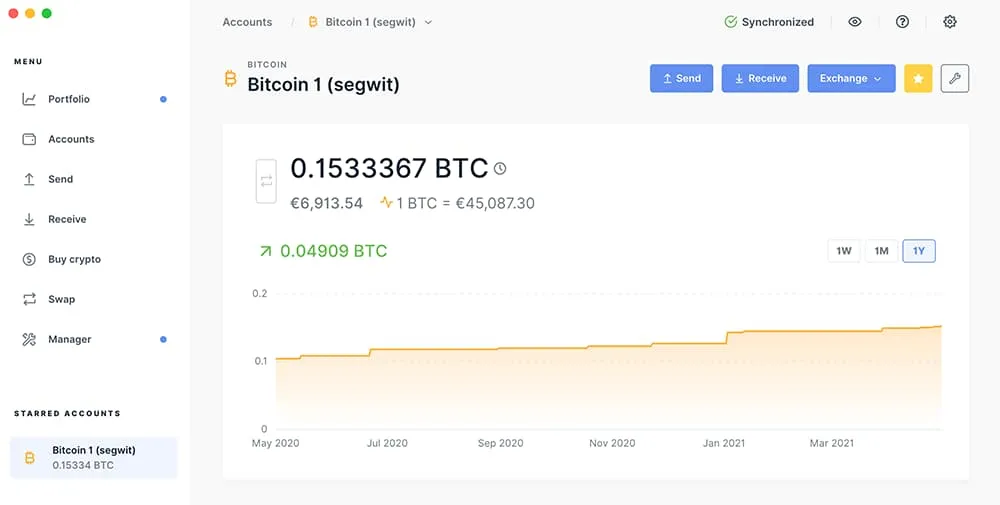Click the Manager tools icon in sidebar
Image resolution: width=1000 pixels, height=505 pixels.
tap(29, 339)
